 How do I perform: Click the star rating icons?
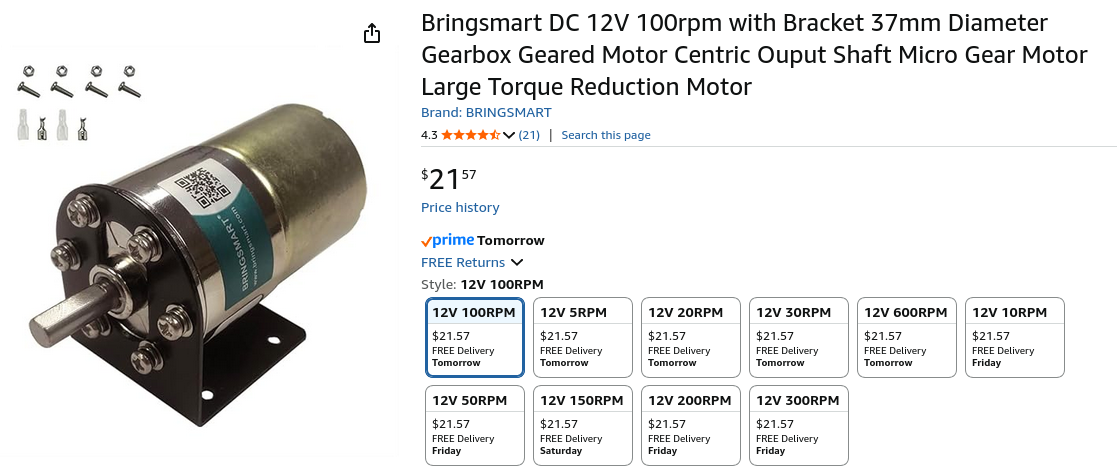[470, 135]
